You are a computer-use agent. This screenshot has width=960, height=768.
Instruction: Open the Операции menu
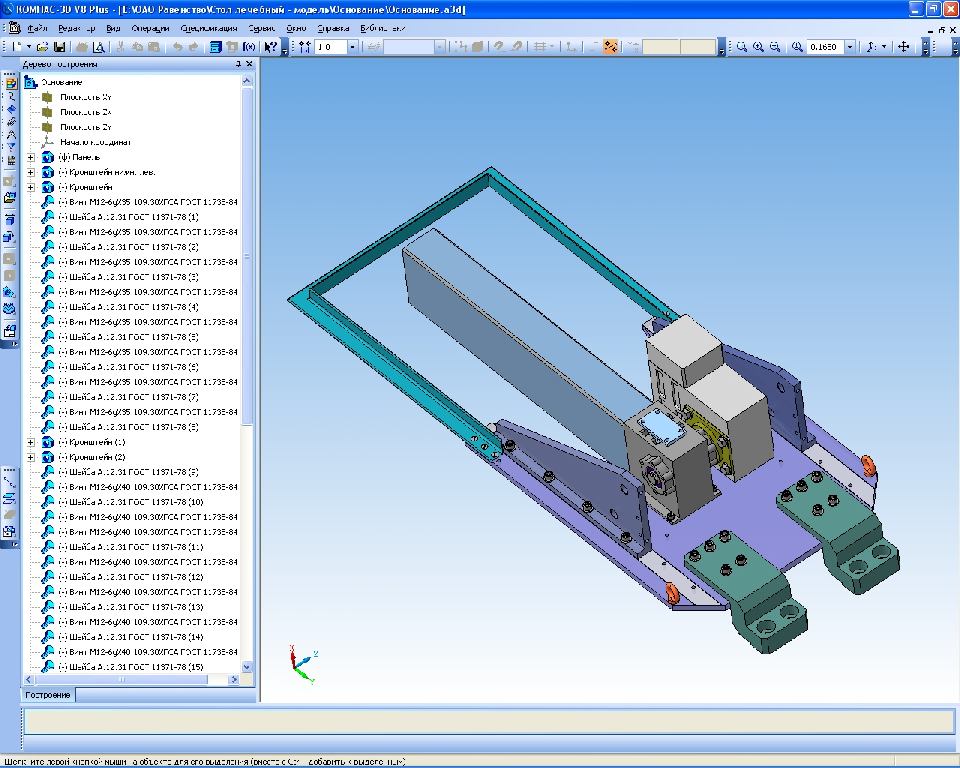pyautogui.click(x=150, y=28)
